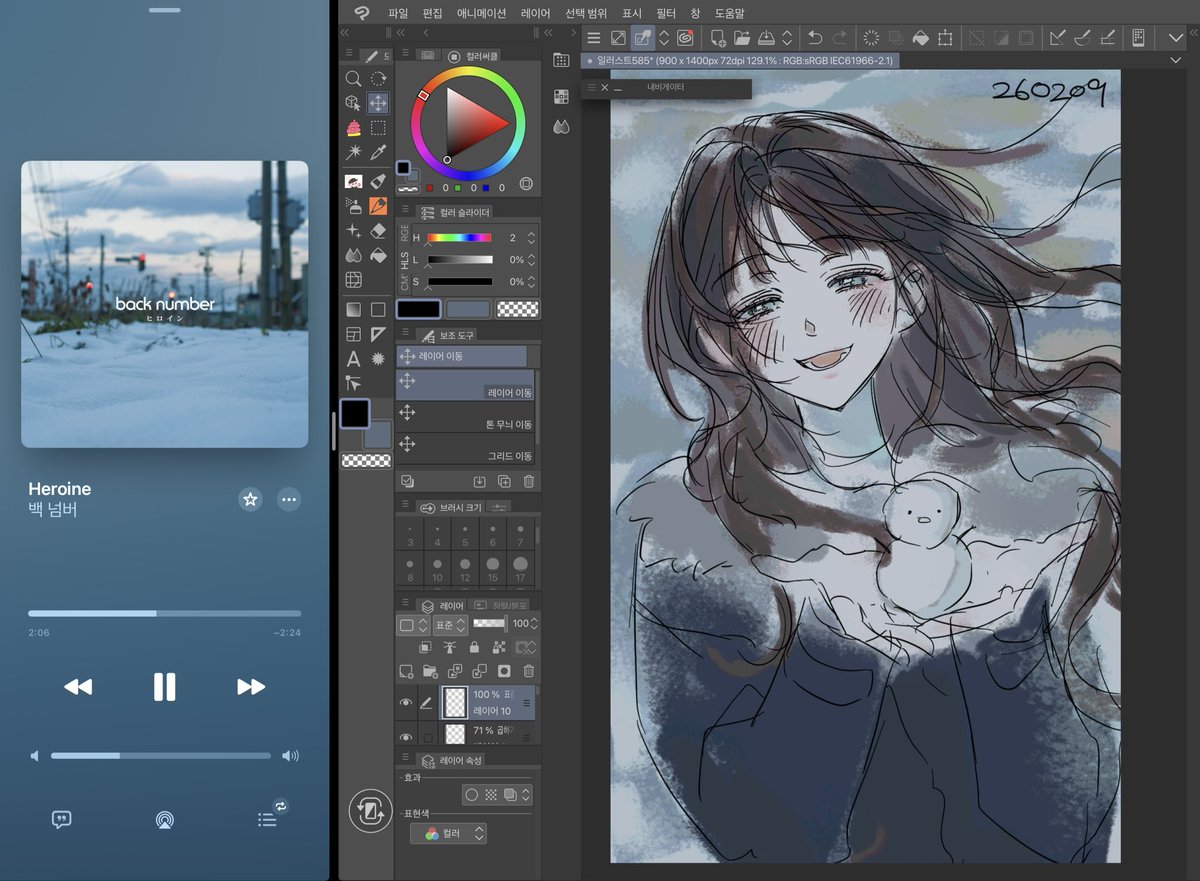
Task: Select the Eraser tool
Action: (378, 231)
